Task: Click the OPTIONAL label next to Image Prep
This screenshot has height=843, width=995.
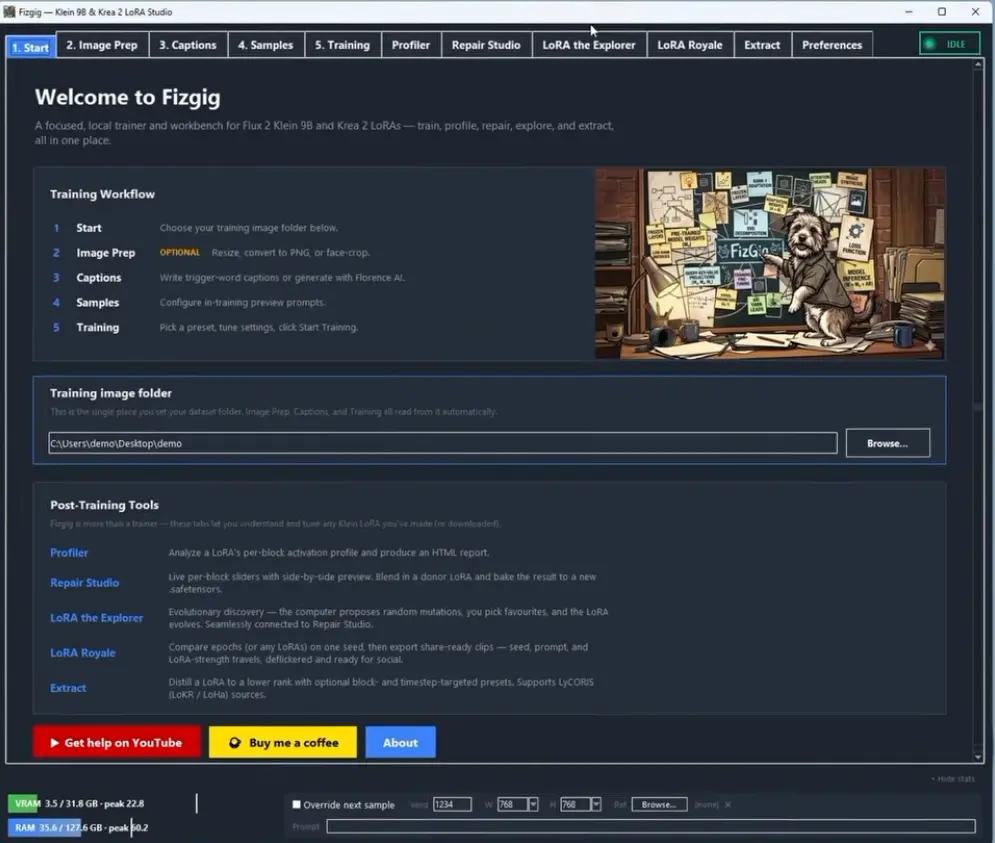Action: tap(180, 252)
